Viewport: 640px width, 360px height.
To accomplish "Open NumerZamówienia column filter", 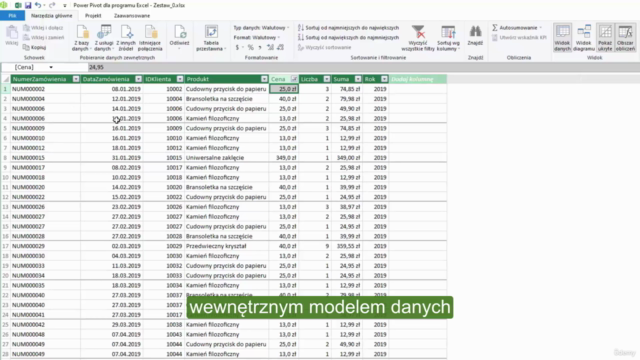I will [x=76, y=79].
